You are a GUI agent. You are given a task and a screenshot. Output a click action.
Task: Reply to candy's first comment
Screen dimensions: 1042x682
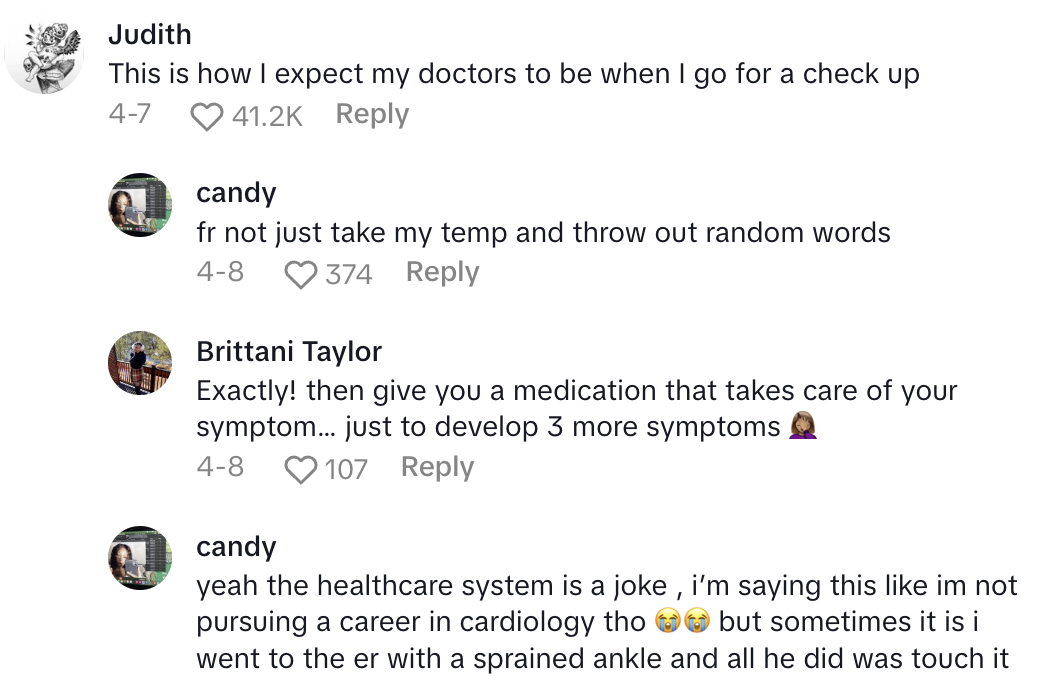coord(442,271)
